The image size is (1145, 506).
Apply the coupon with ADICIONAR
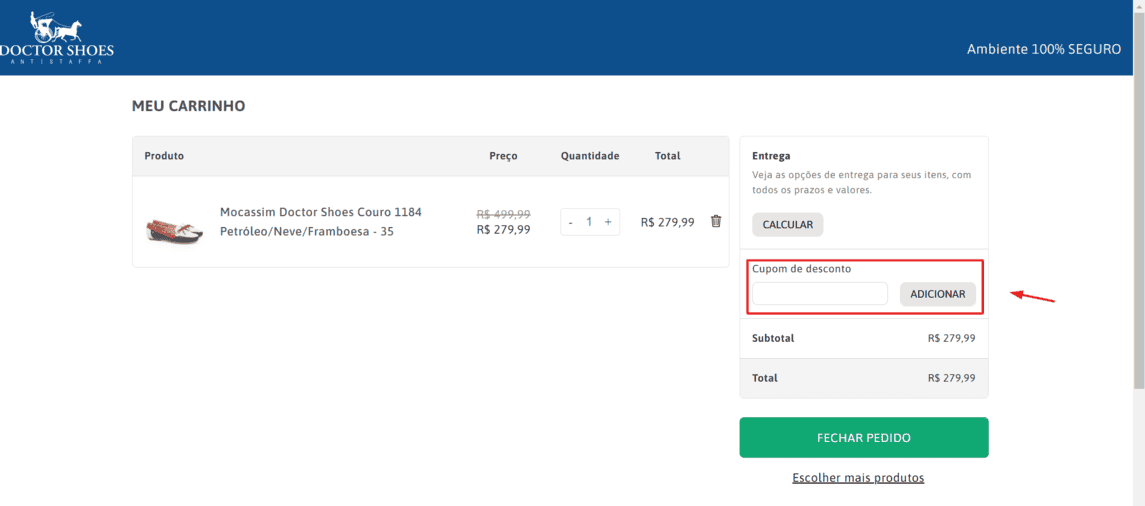(x=938, y=294)
